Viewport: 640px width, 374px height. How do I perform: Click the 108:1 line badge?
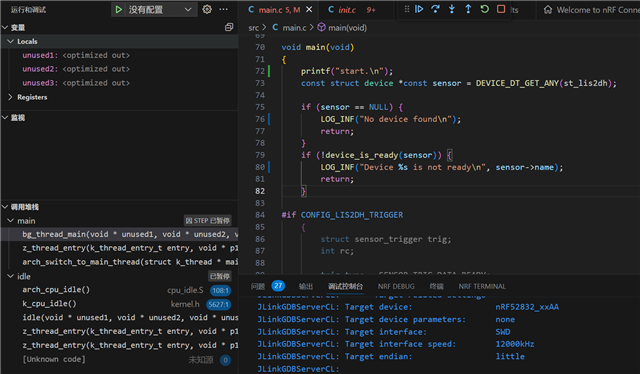[x=220, y=290]
